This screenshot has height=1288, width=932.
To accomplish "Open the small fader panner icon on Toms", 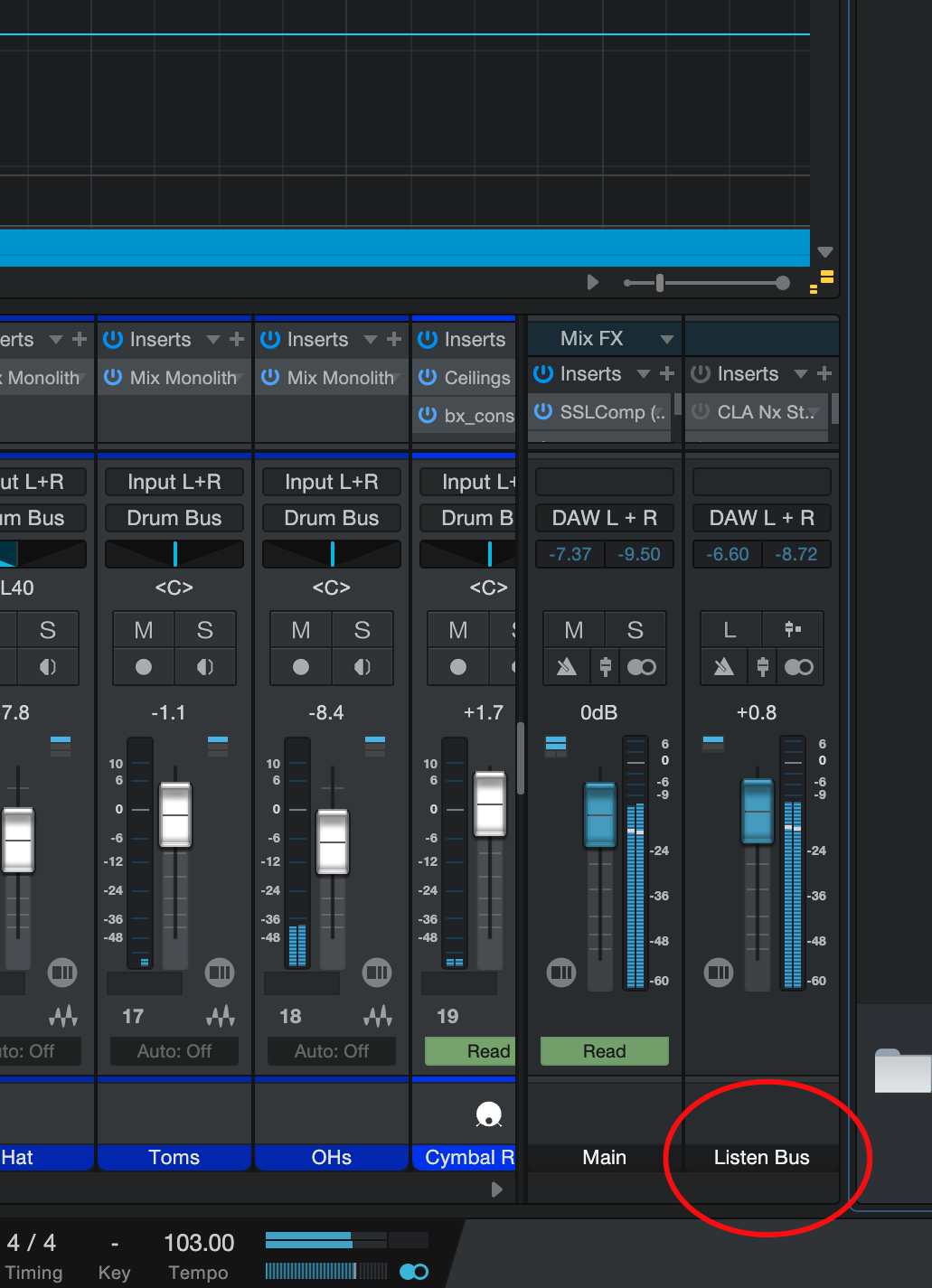I will [x=205, y=666].
